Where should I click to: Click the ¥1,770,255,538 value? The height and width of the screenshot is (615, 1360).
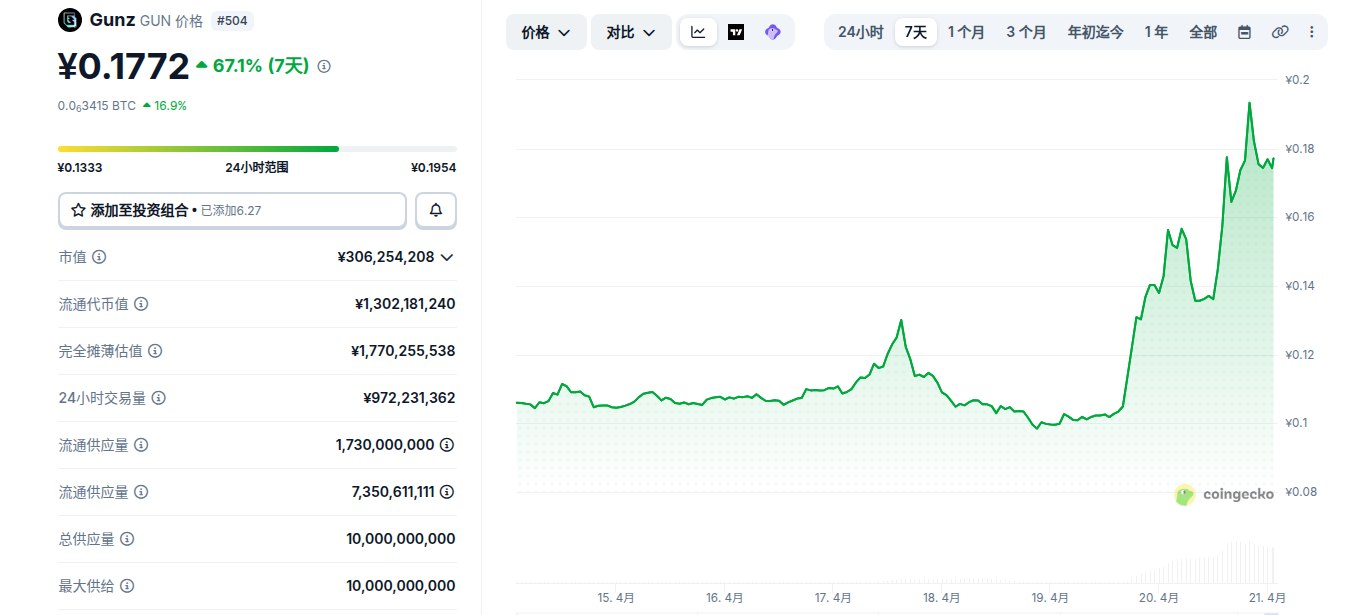click(x=403, y=351)
